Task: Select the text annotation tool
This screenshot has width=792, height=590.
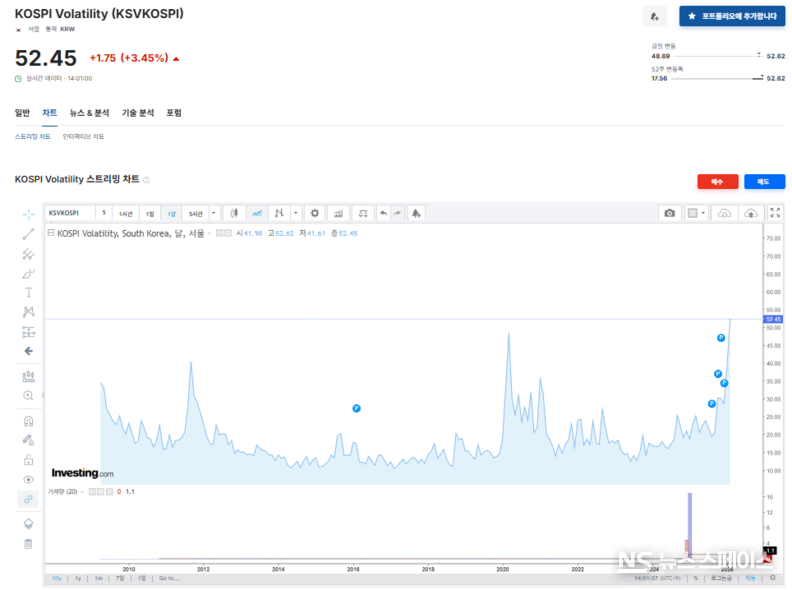Action: click(x=28, y=292)
